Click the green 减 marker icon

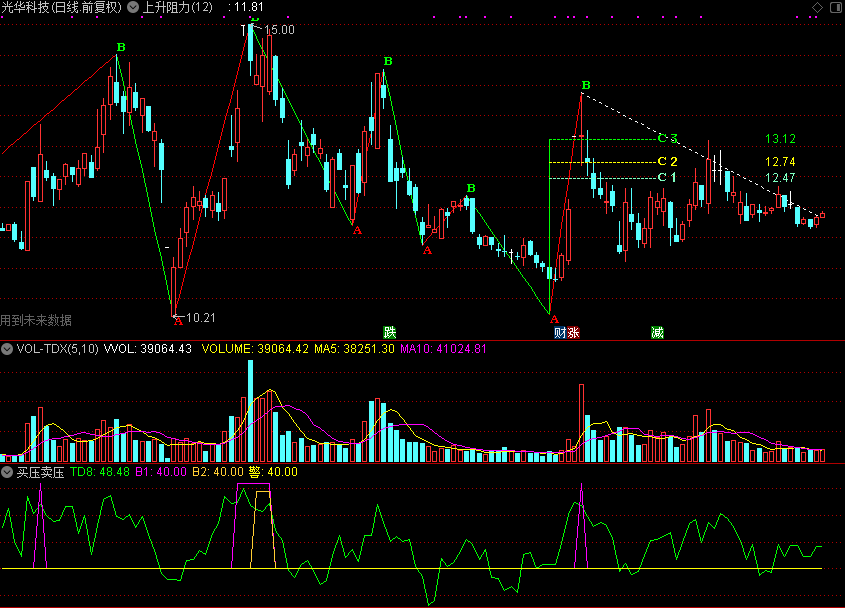(657, 331)
